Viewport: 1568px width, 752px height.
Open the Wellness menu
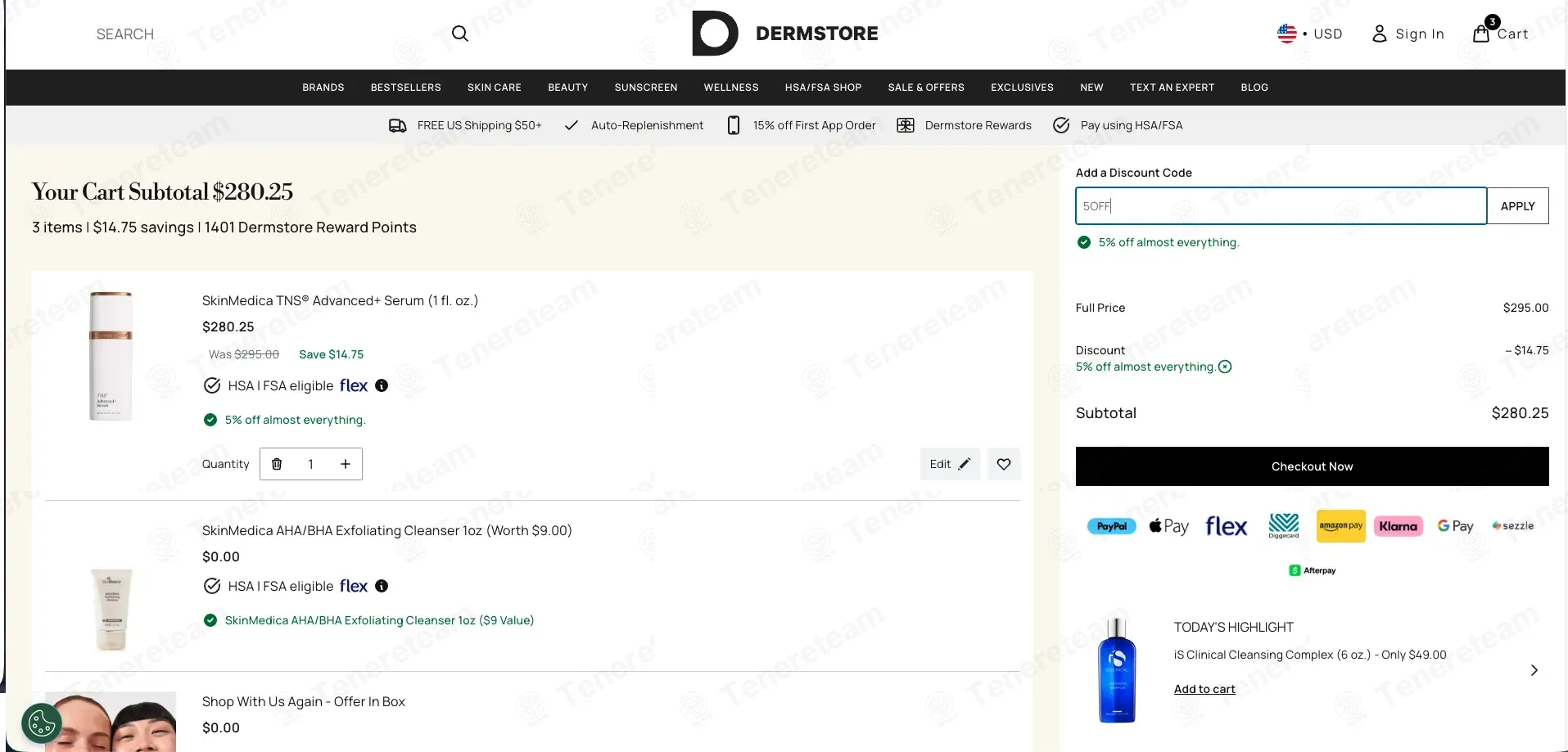pyautogui.click(x=731, y=88)
